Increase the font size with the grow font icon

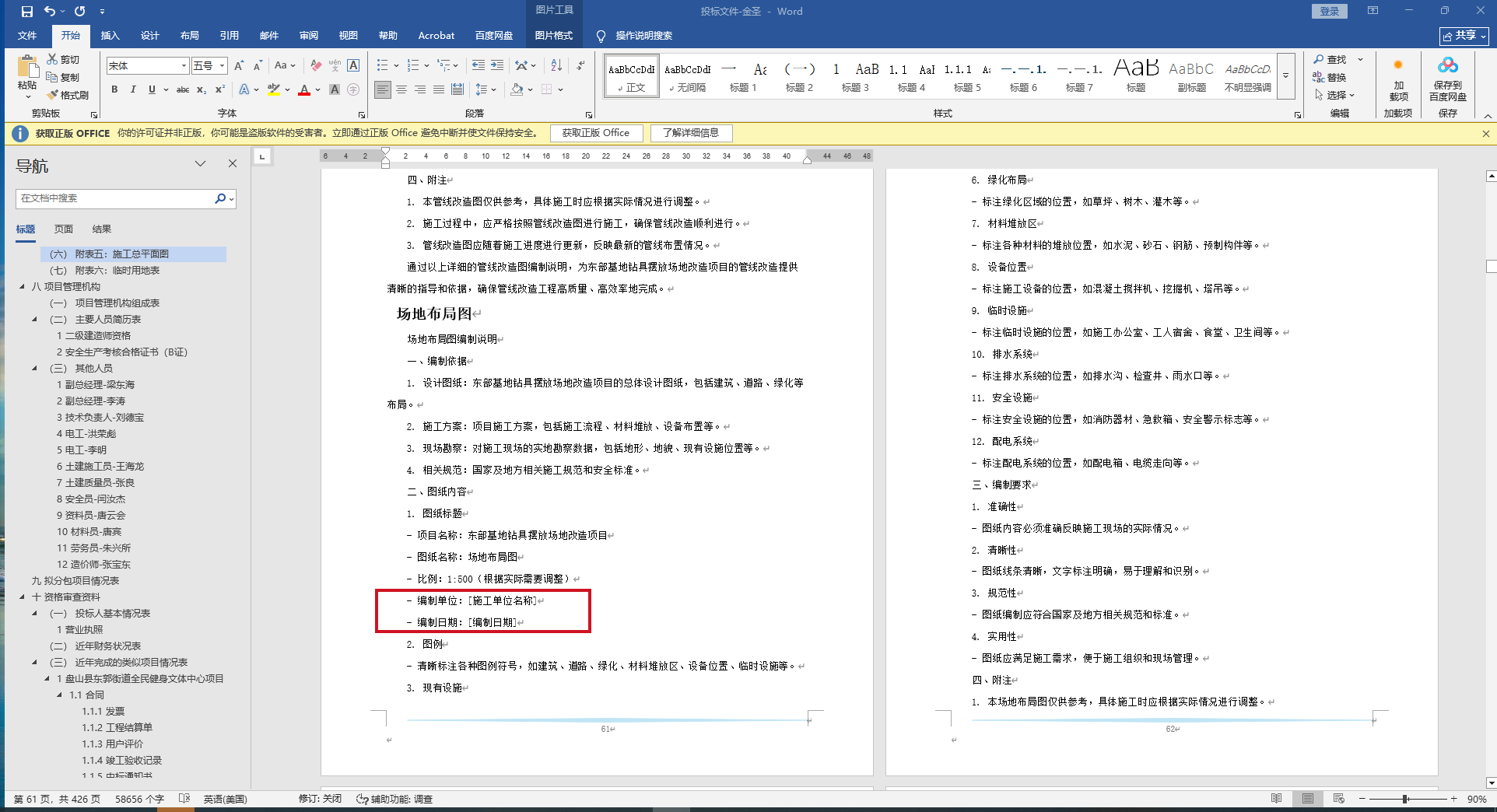239,66
